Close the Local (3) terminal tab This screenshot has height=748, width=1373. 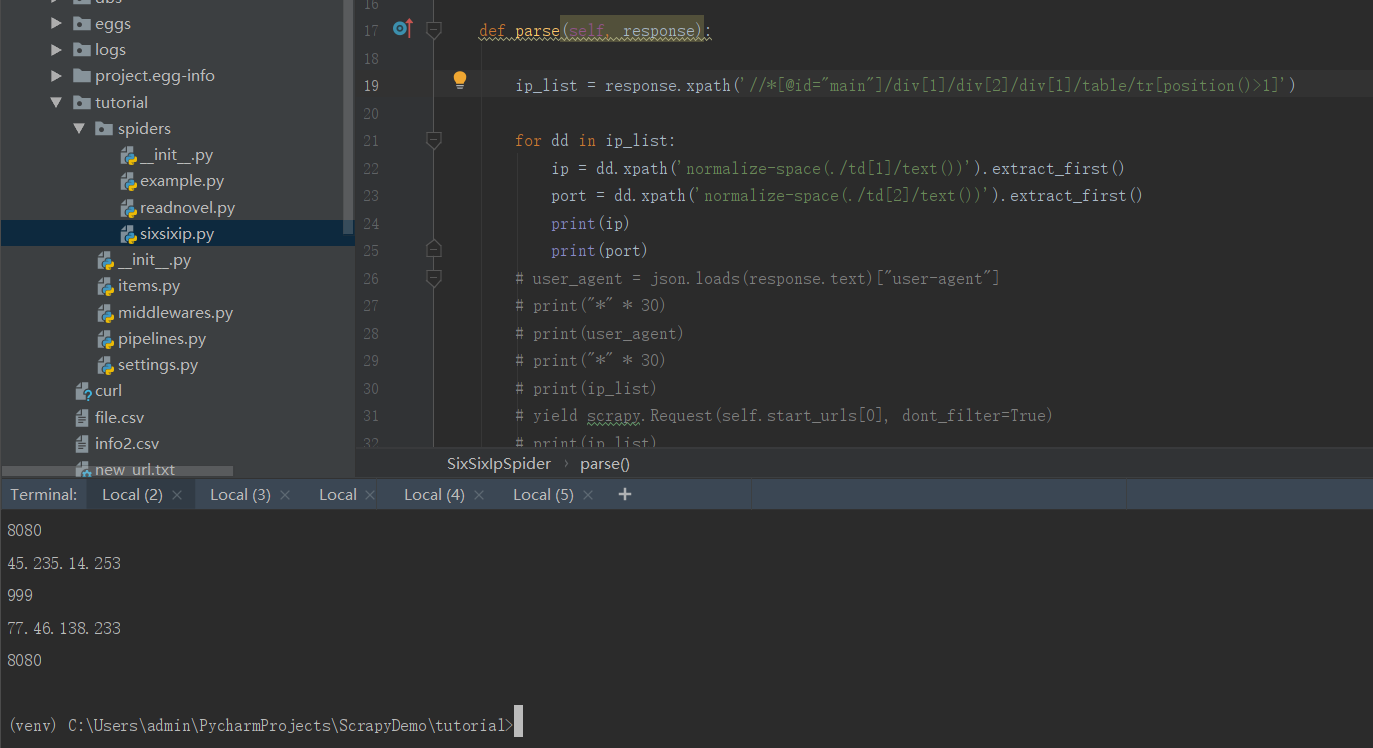pyautogui.click(x=285, y=495)
